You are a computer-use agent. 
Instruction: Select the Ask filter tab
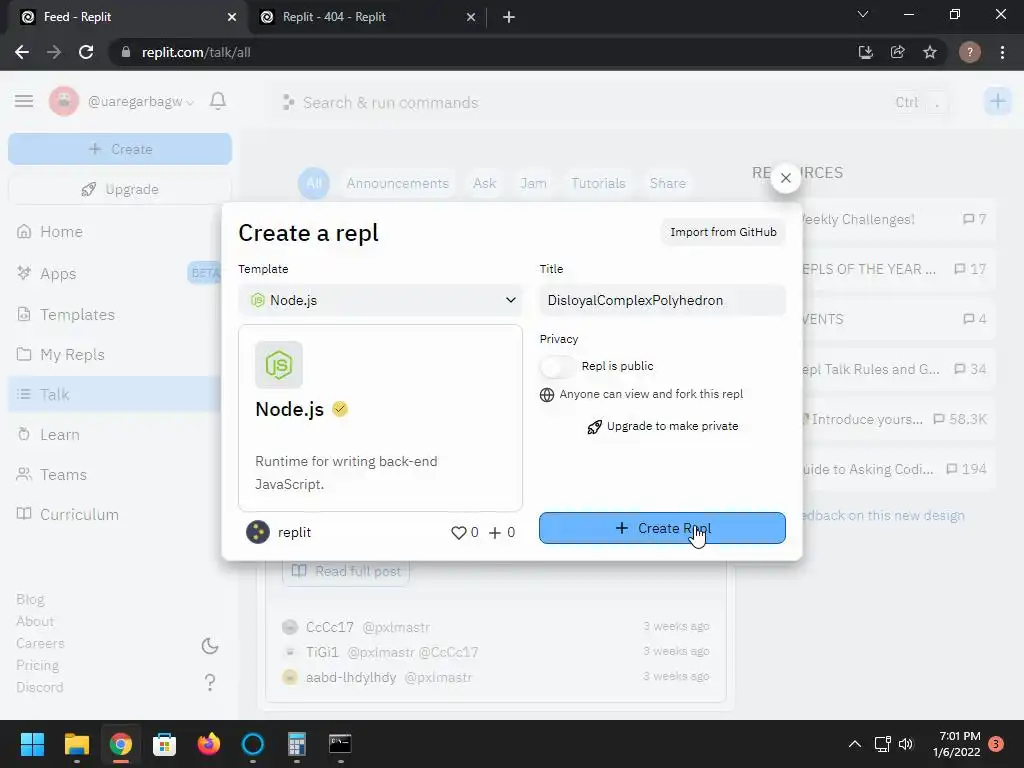tap(485, 184)
